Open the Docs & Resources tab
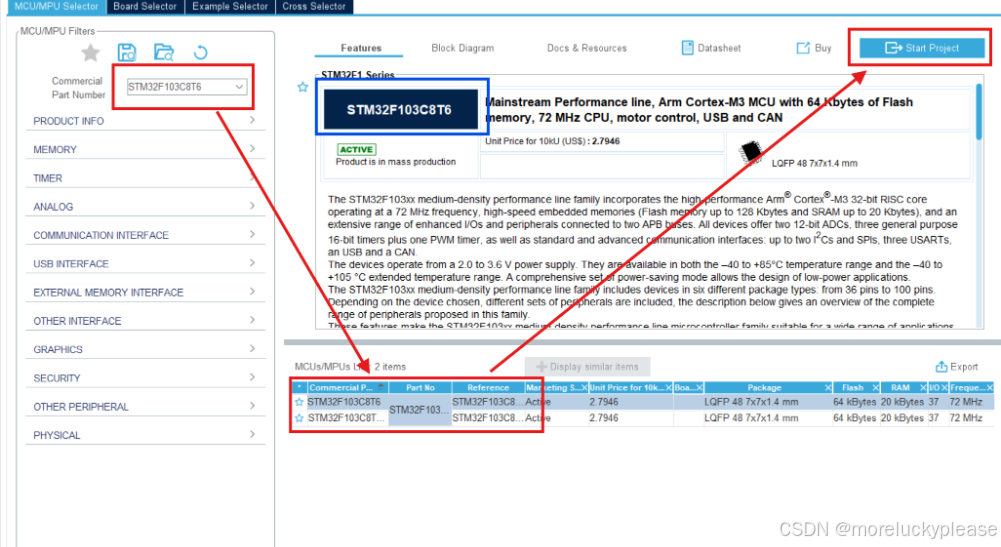Screen dimensions: 1001x547 tap(587, 48)
